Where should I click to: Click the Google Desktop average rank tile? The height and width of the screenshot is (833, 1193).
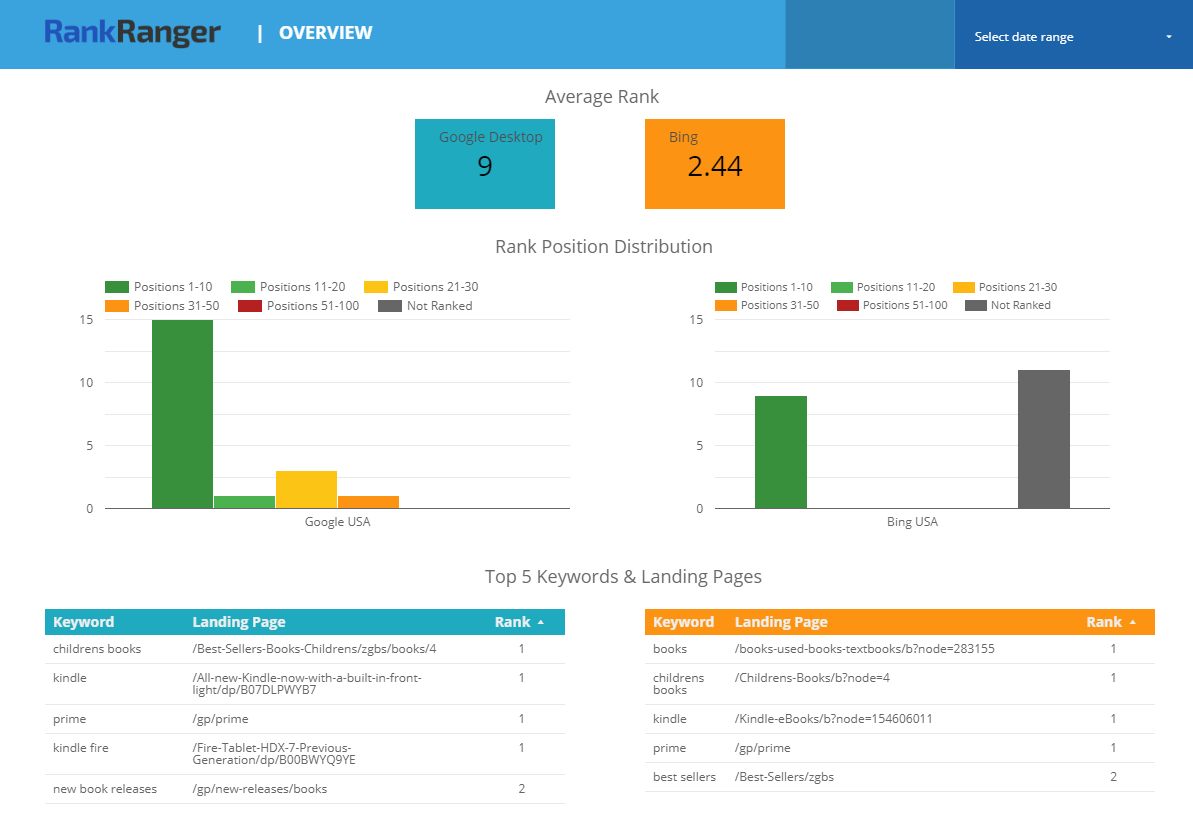pyautogui.click(x=485, y=164)
